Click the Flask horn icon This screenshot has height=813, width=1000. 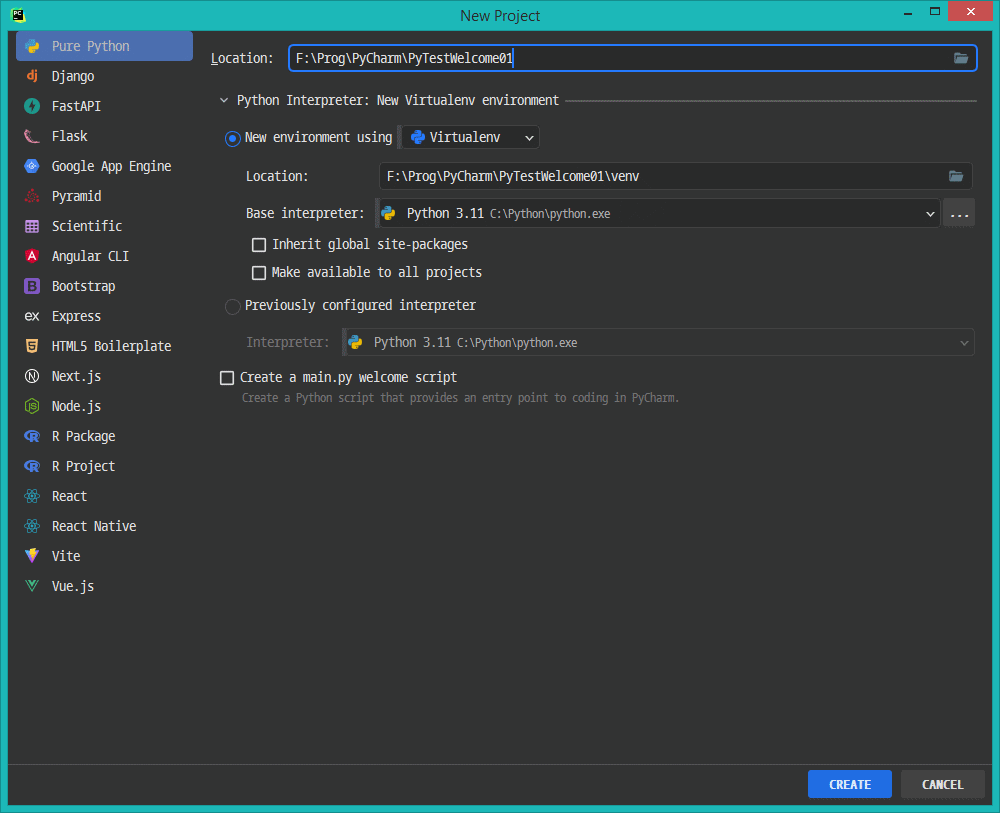click(32, 136)
